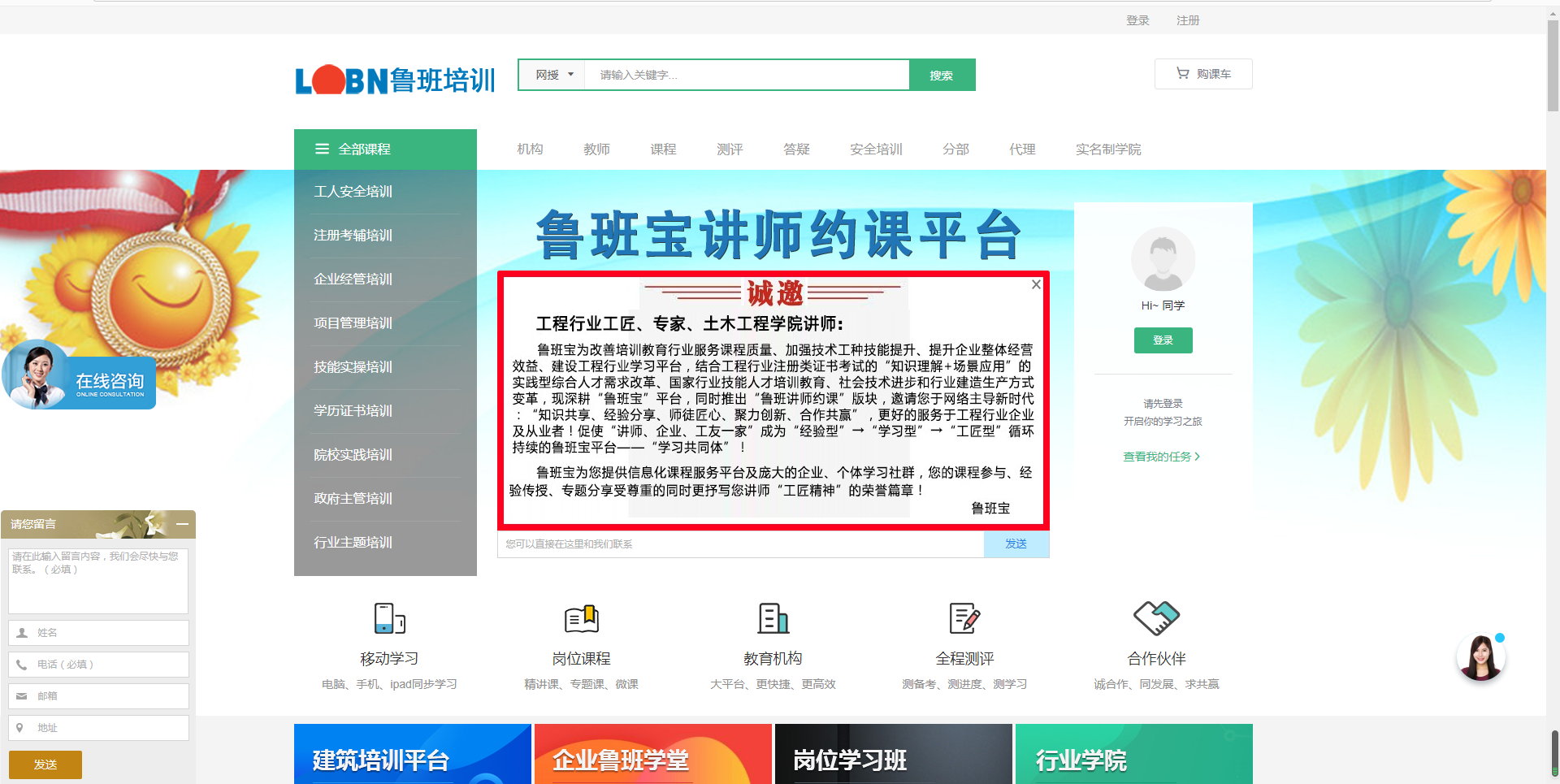
Task: Click the 岗位课程 book icon
Action: 582,618
